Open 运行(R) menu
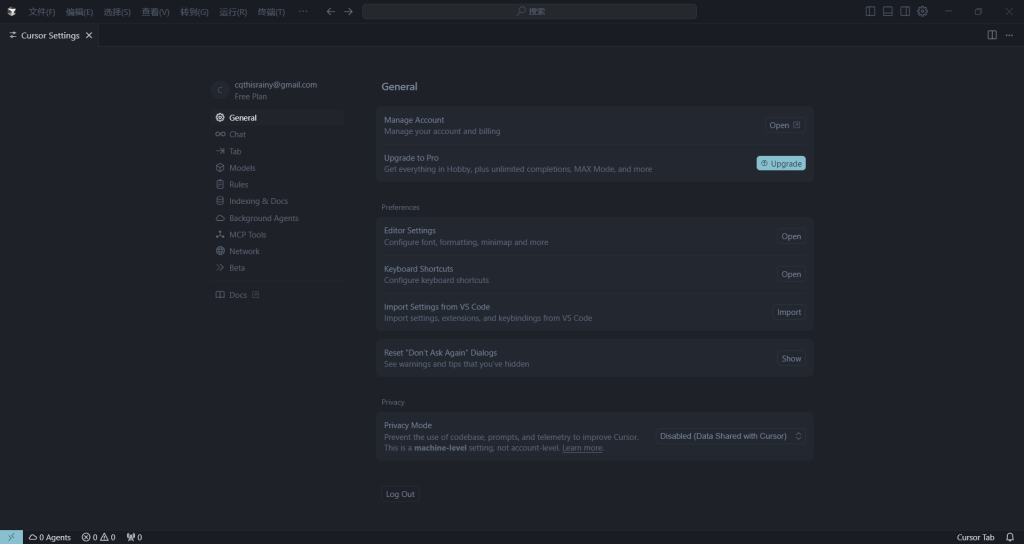This screenshot has height=544, width=1024. click(233, 12)
